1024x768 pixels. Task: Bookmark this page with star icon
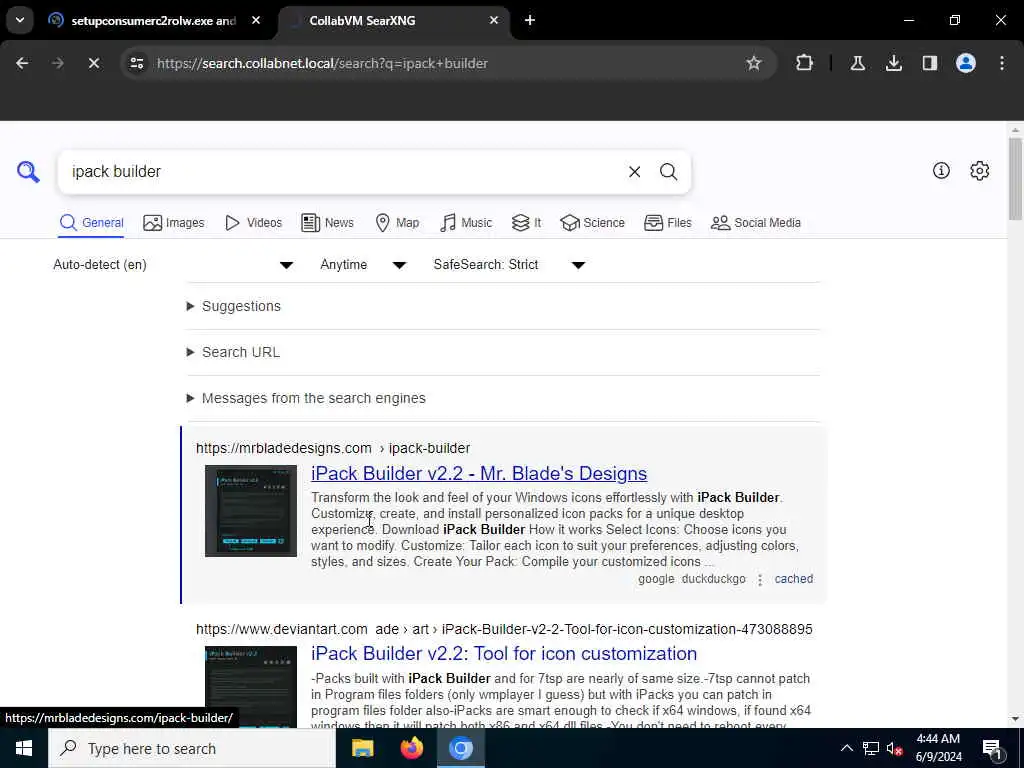[x=754, y=63]
